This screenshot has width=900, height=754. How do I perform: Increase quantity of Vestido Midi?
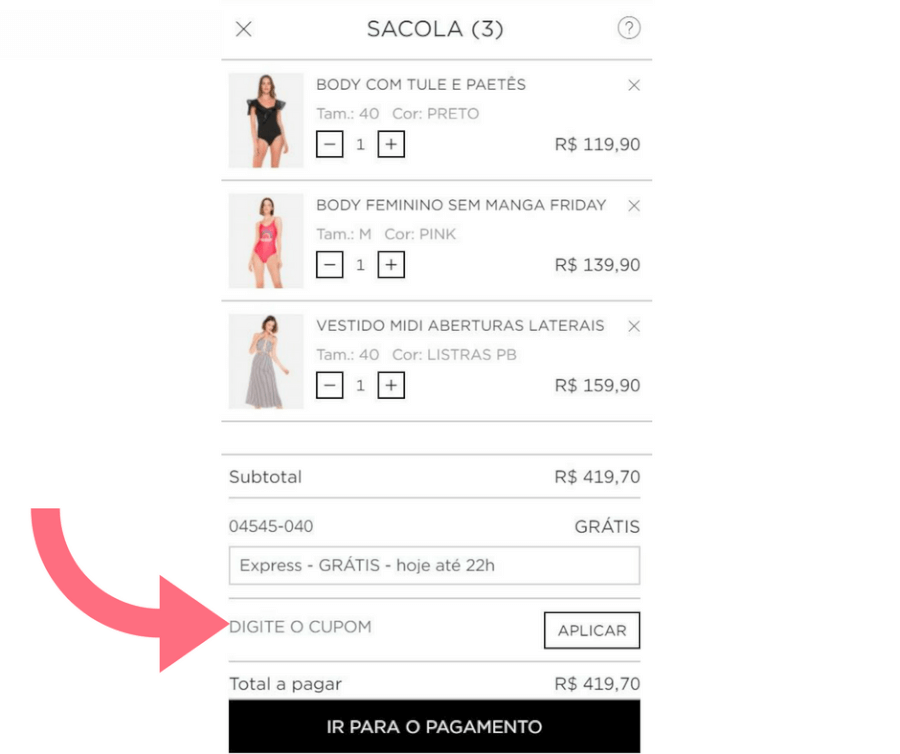pos(391,385)
